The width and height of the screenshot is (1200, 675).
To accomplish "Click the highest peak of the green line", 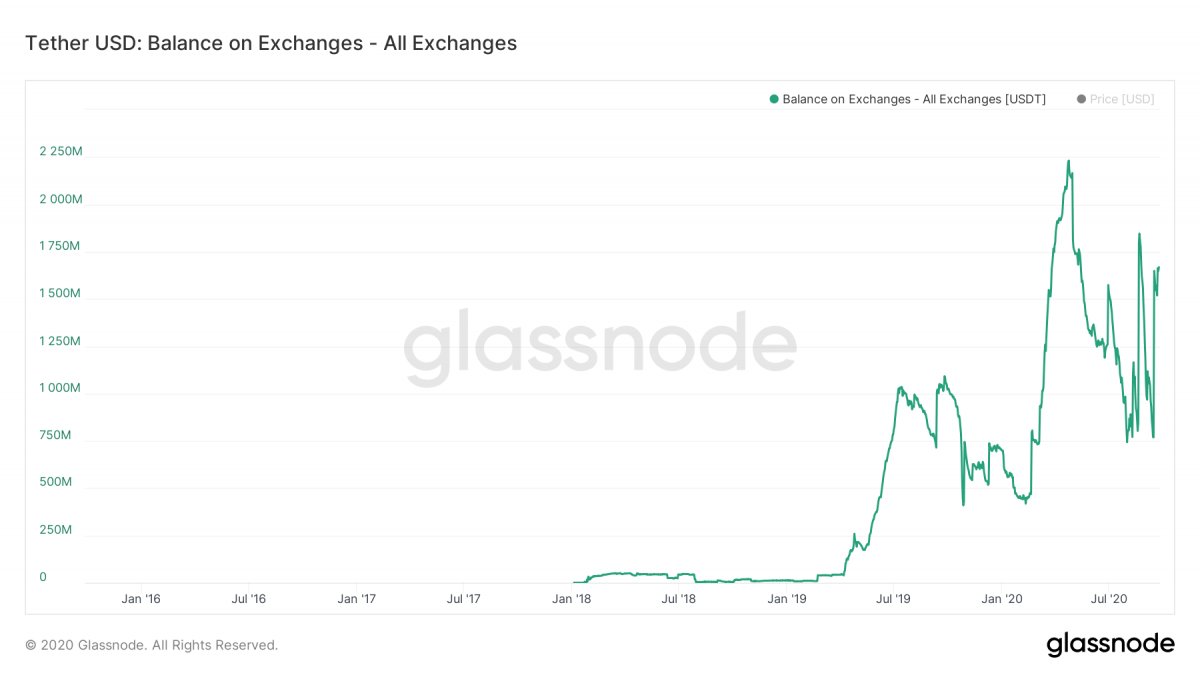I will tap(1068, 161).
